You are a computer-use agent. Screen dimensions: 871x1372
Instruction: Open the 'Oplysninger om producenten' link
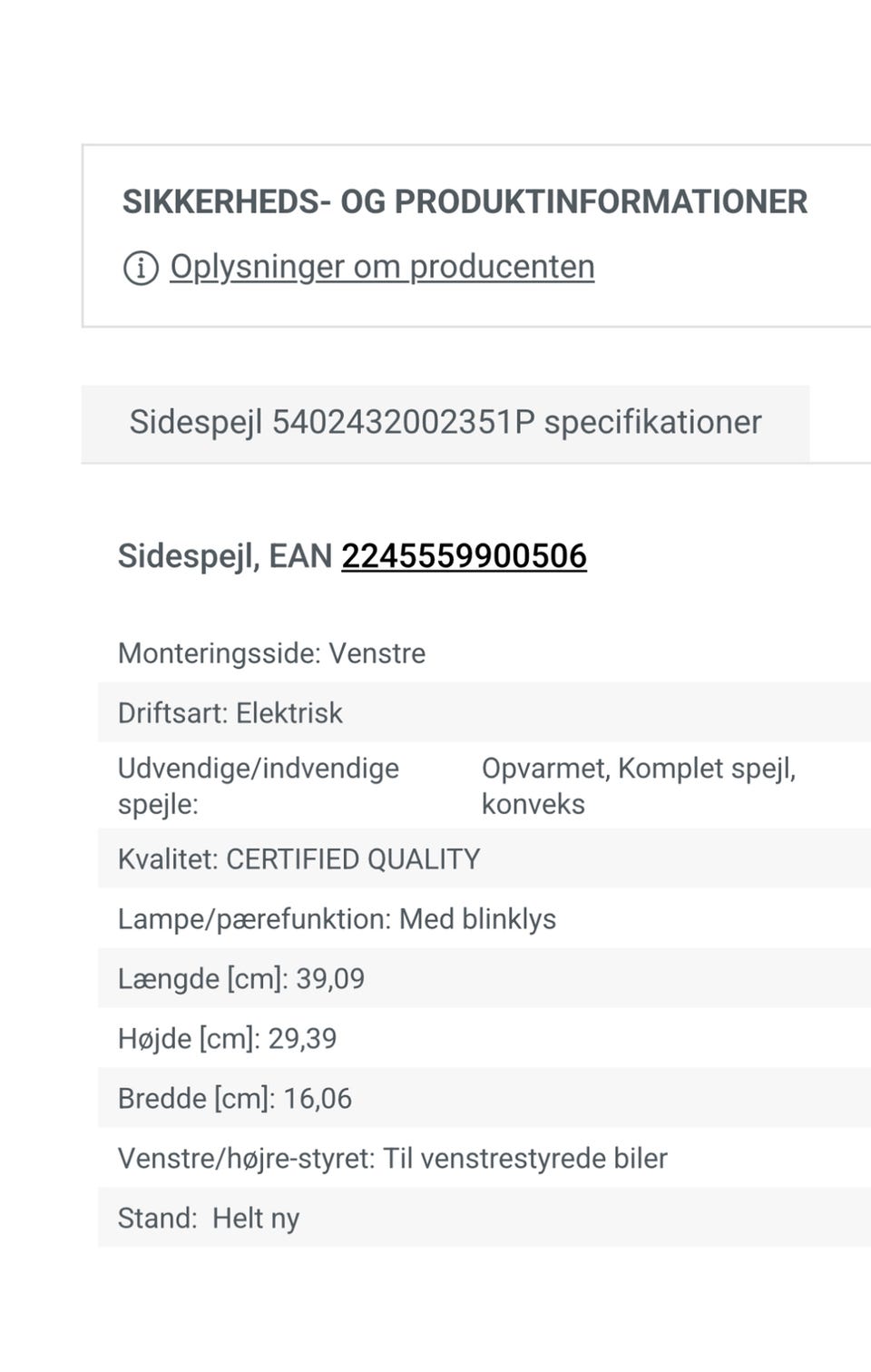point(382,267)
